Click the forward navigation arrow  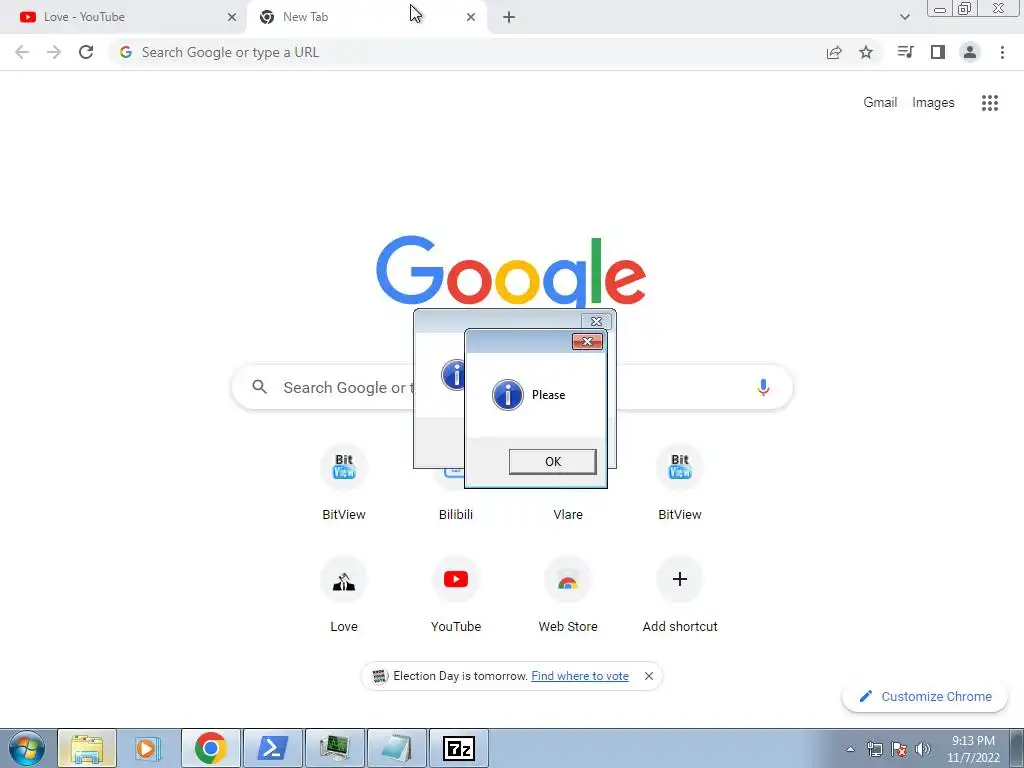coord(54,52)
